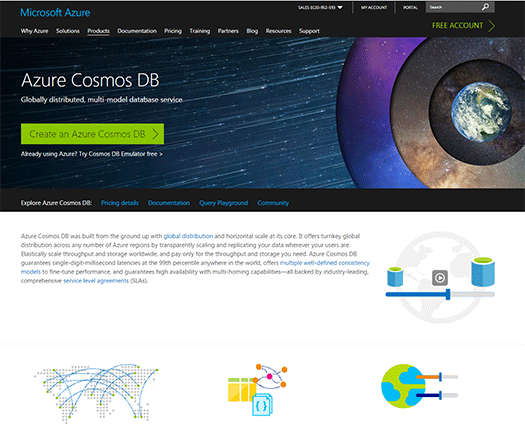525x429 pixels.
Task: Click into the Search input field
Action: 453,7
